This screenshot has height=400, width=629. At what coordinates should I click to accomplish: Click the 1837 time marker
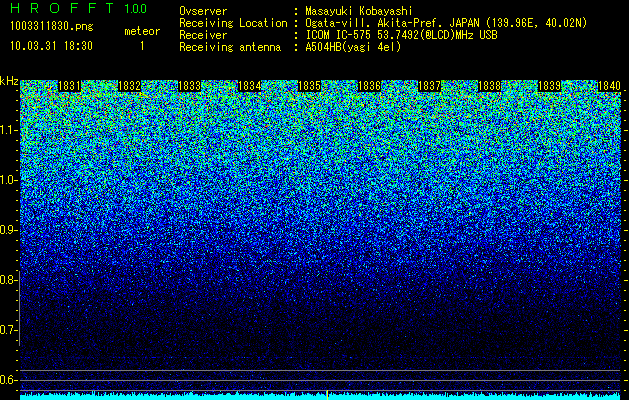(x=430, y=86)
